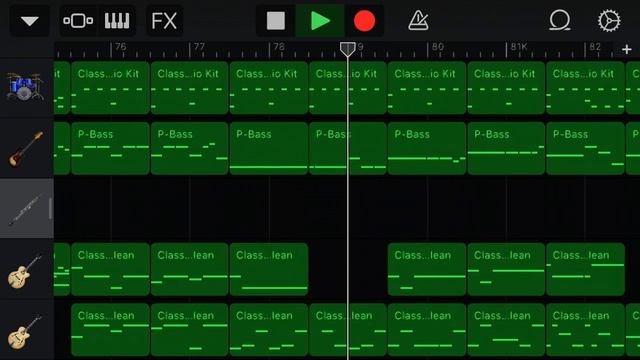The image size is (640, 360).
Task: Select the first hollow-body guitar track header
Action: (27, 269)
